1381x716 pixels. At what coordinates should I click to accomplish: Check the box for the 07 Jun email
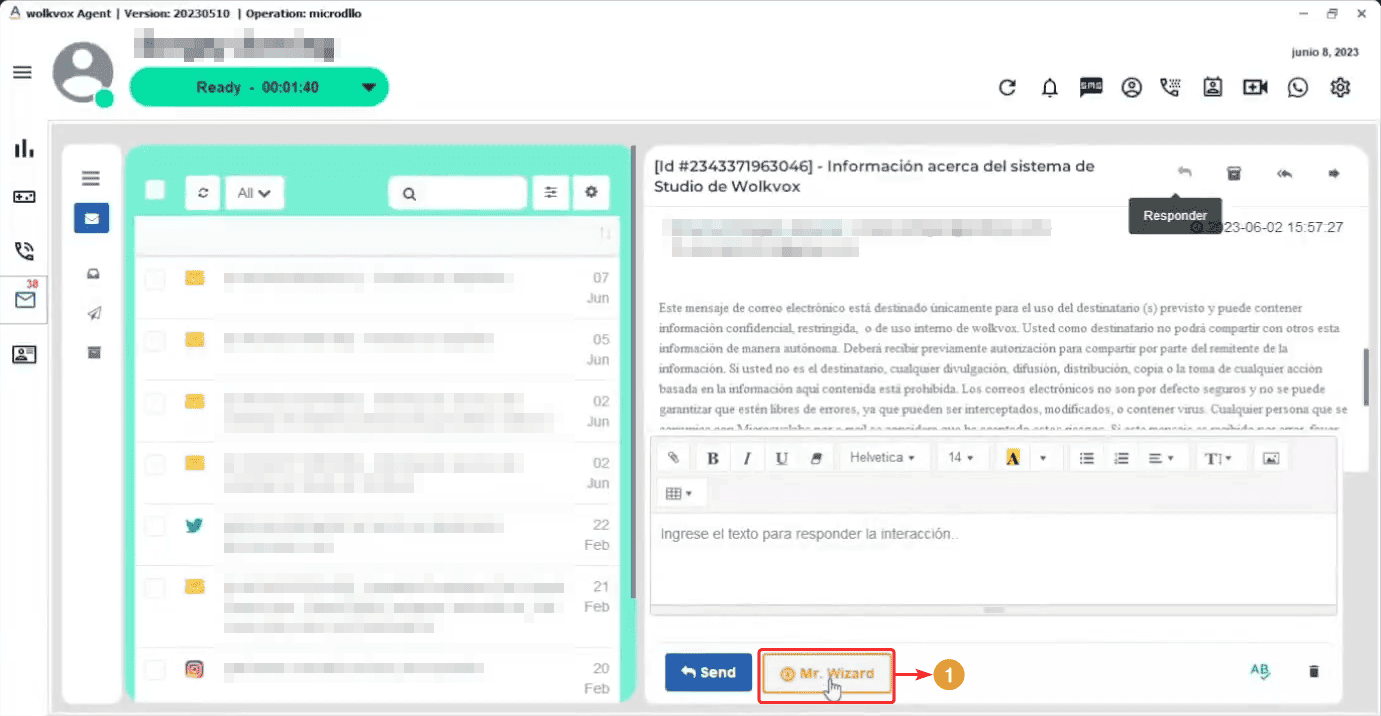click(x=155, y=279)
